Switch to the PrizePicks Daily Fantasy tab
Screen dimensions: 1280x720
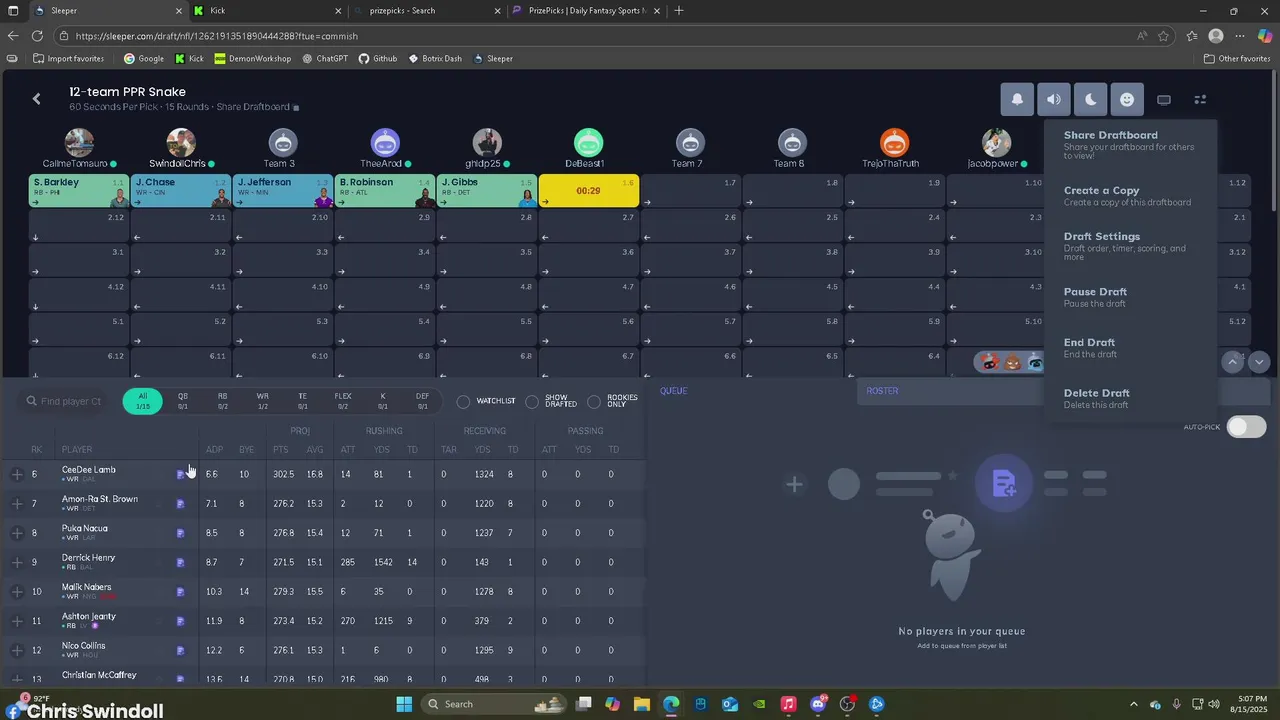[585, 11]
